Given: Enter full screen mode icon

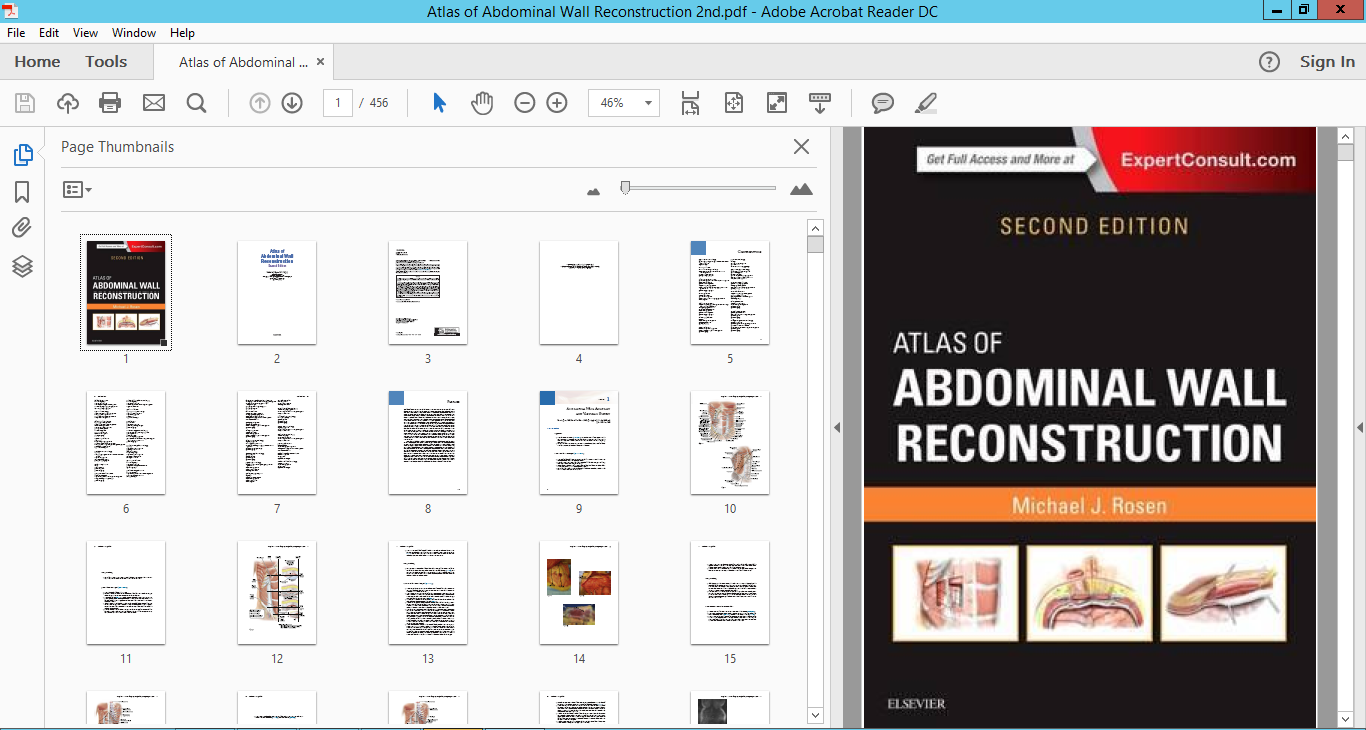Looking at the screenshot, I should tap(776, 103).
